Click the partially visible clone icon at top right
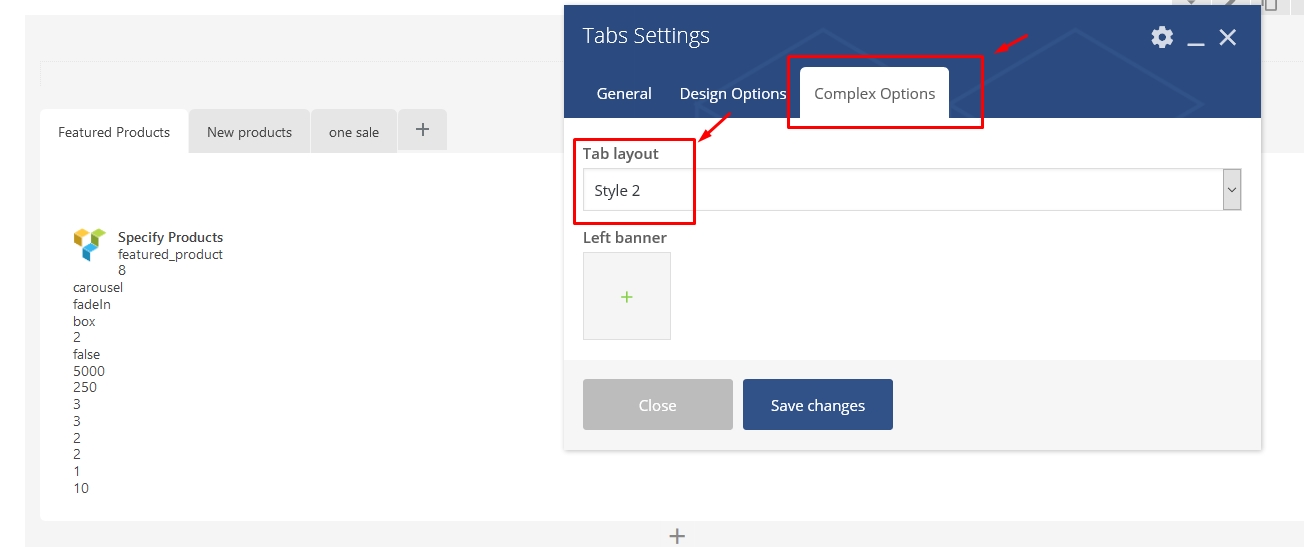The image size is (1304, 547). [1270, 4]
